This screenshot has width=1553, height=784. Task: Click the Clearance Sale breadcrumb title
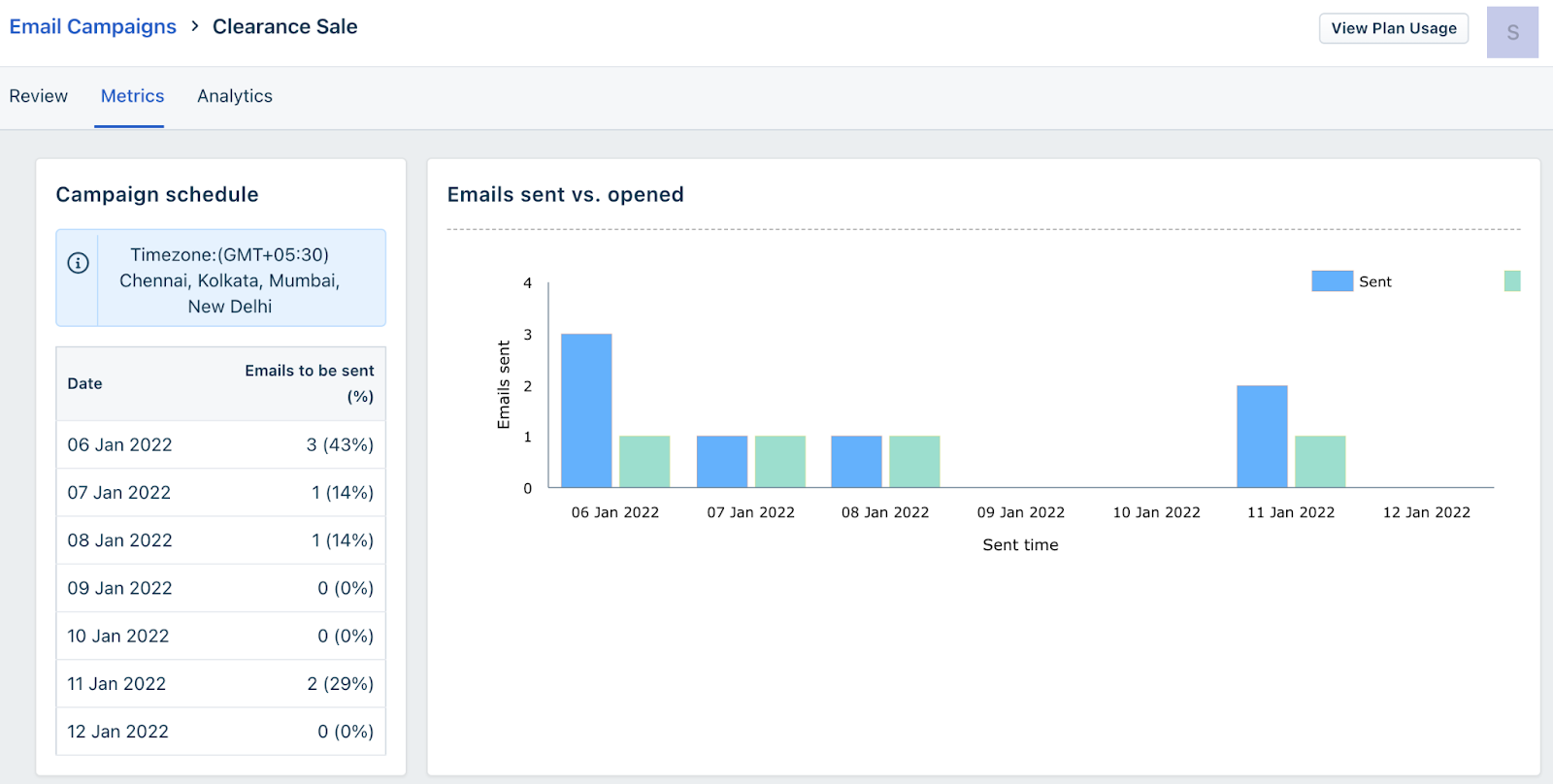click(x=285, y=26)
